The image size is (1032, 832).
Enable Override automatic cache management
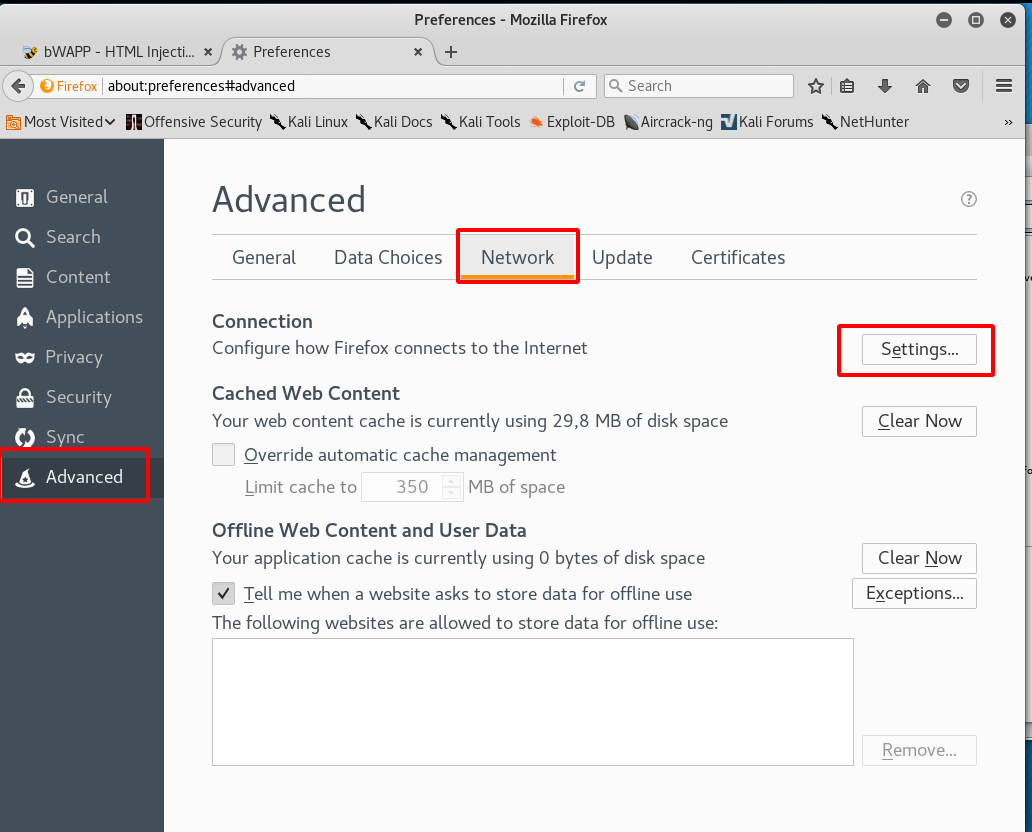tap(224, 455)
